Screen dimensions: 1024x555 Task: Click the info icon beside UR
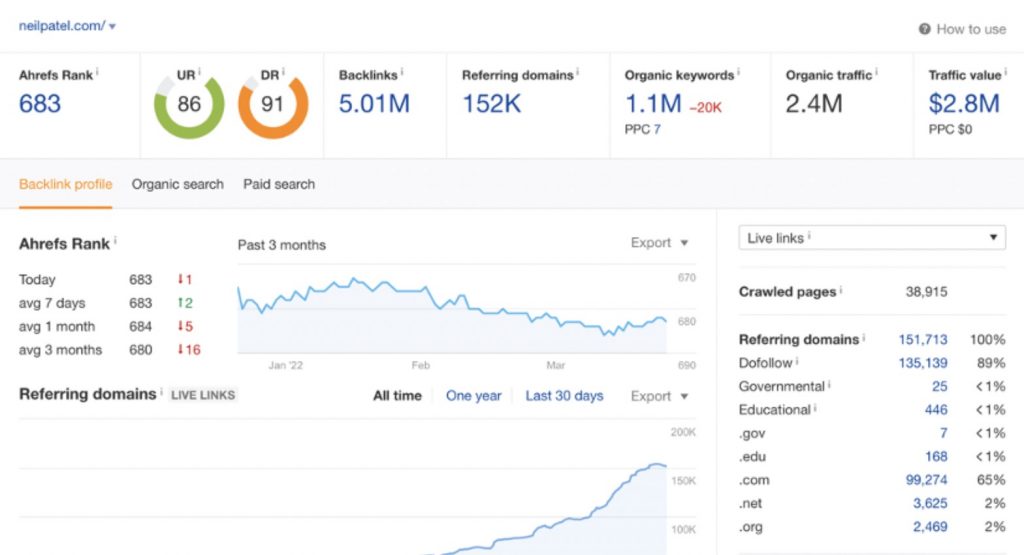pos(199,71)
